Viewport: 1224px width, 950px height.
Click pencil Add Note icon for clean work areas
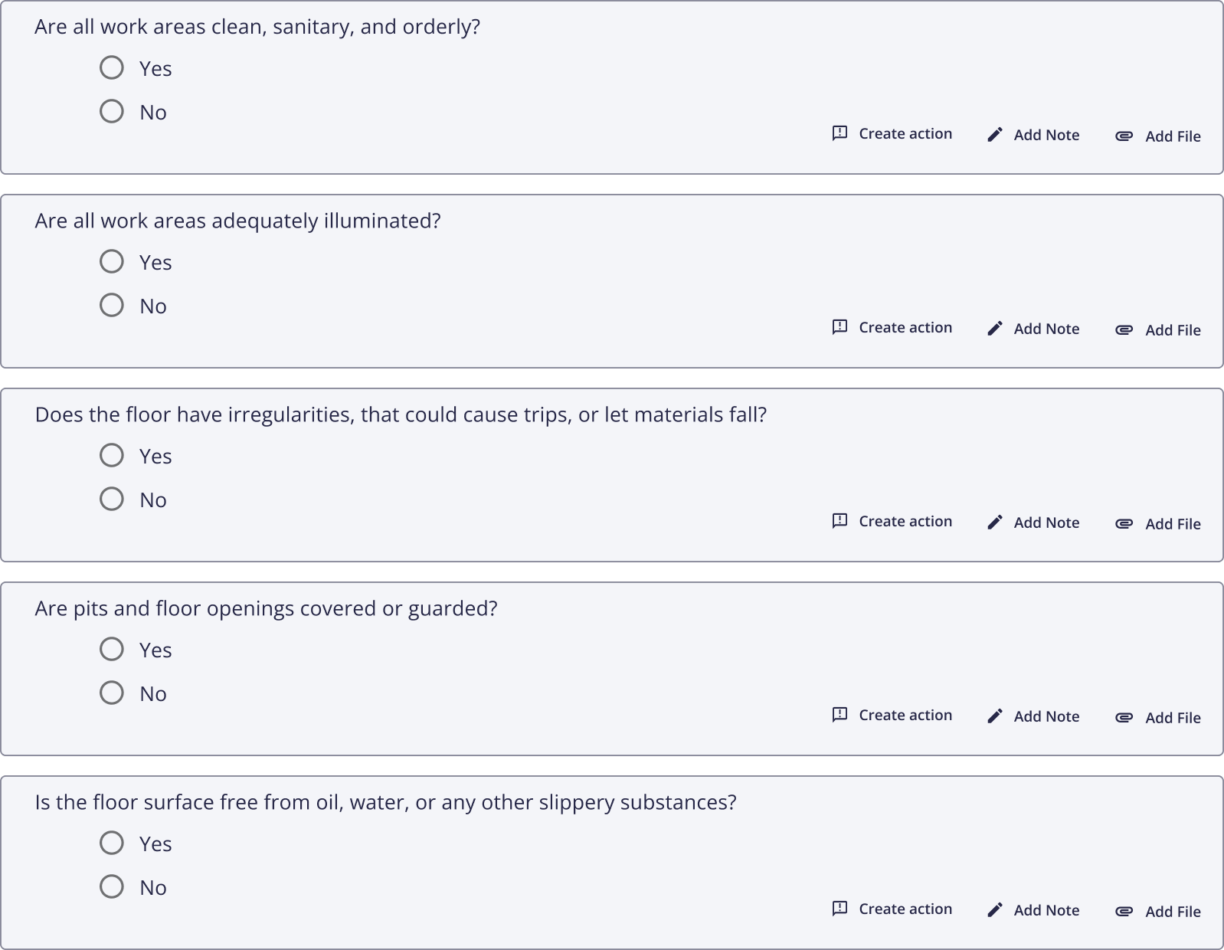pyautogui.click(x=994, y=135)
